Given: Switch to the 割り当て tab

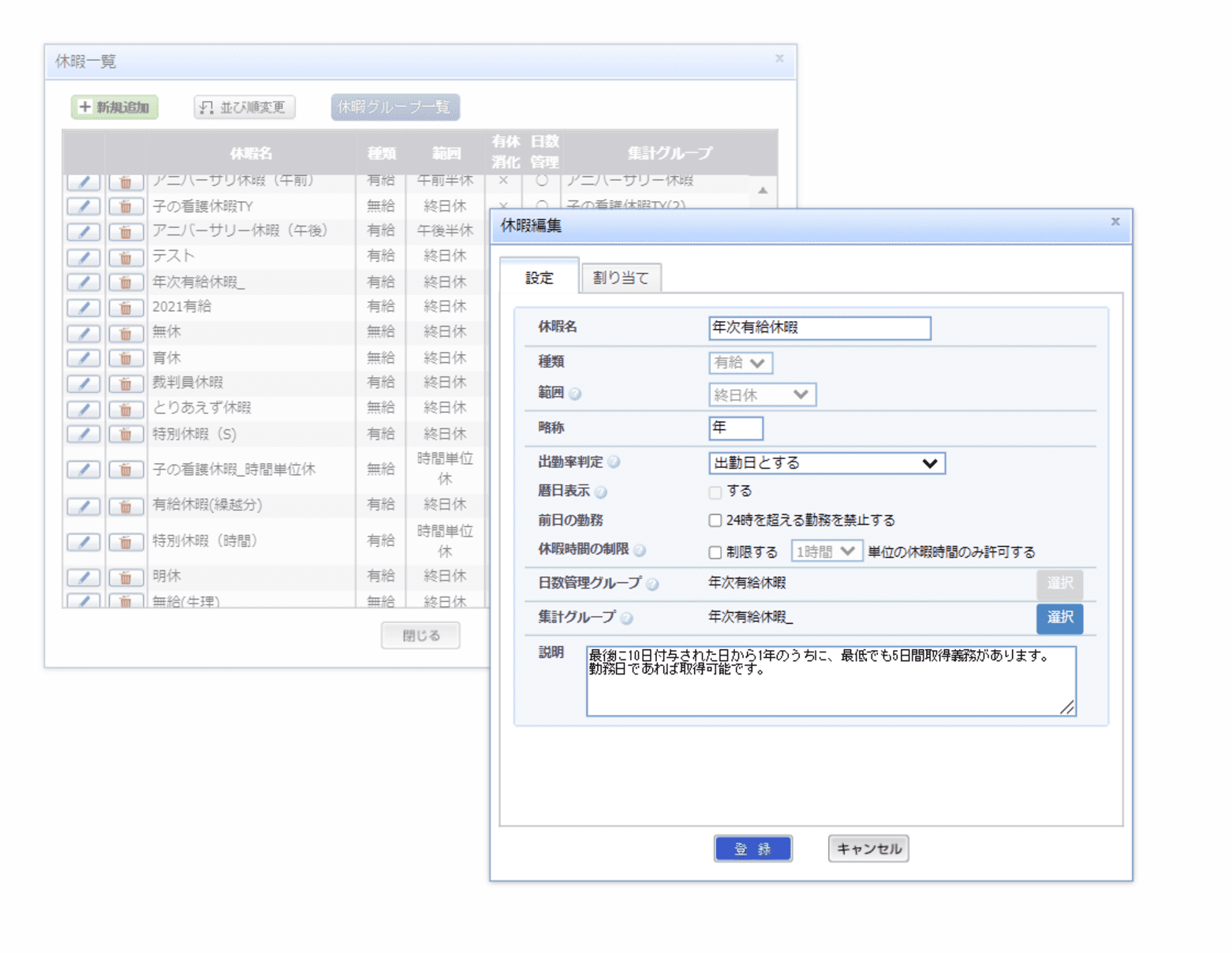Looking at the screenshot, I should [x=621, y=277].
